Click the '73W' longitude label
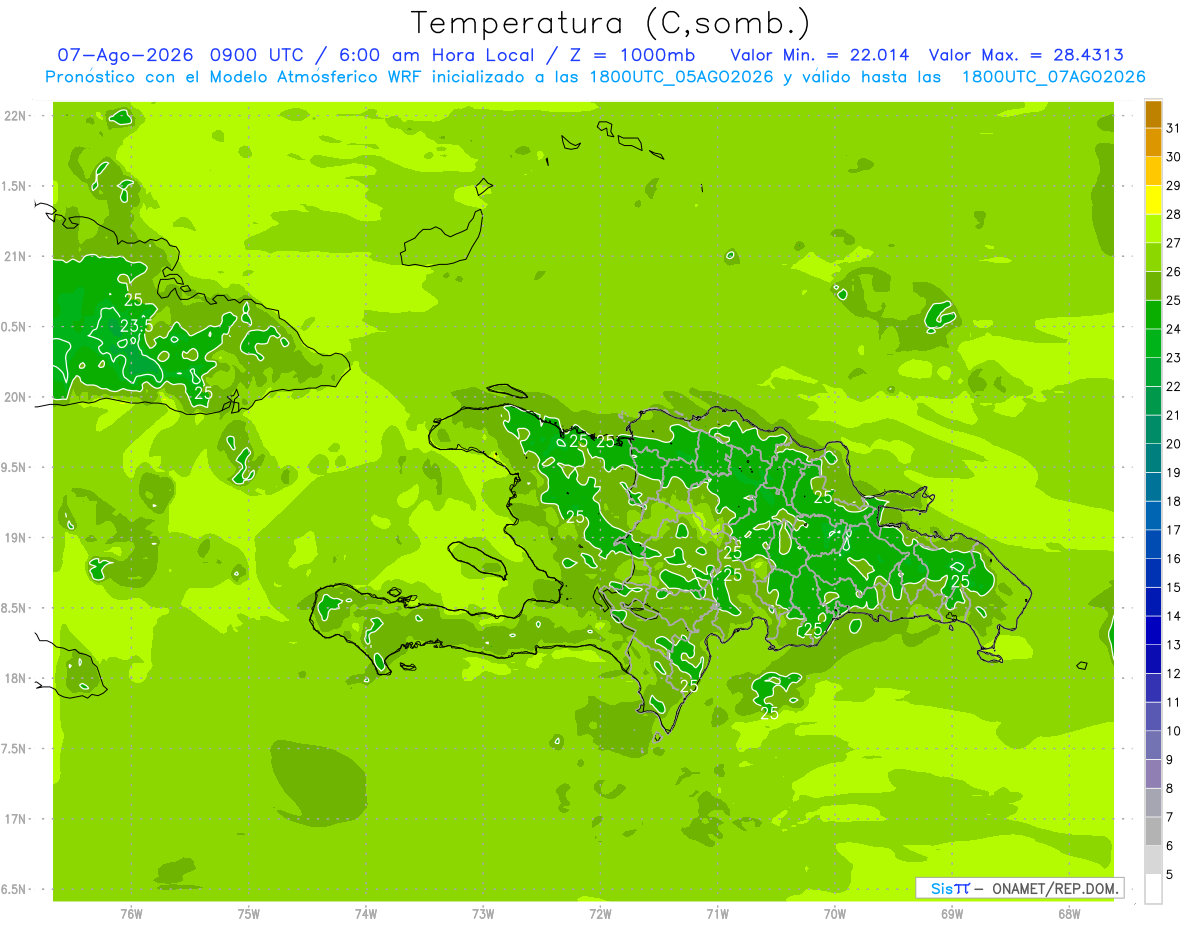This screenshot has height=927, width=1200. (483, 913)
